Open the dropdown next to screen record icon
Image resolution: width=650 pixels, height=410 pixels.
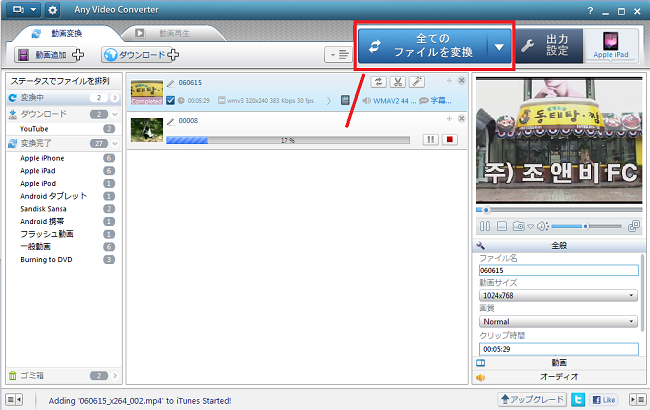pos(34,10)
